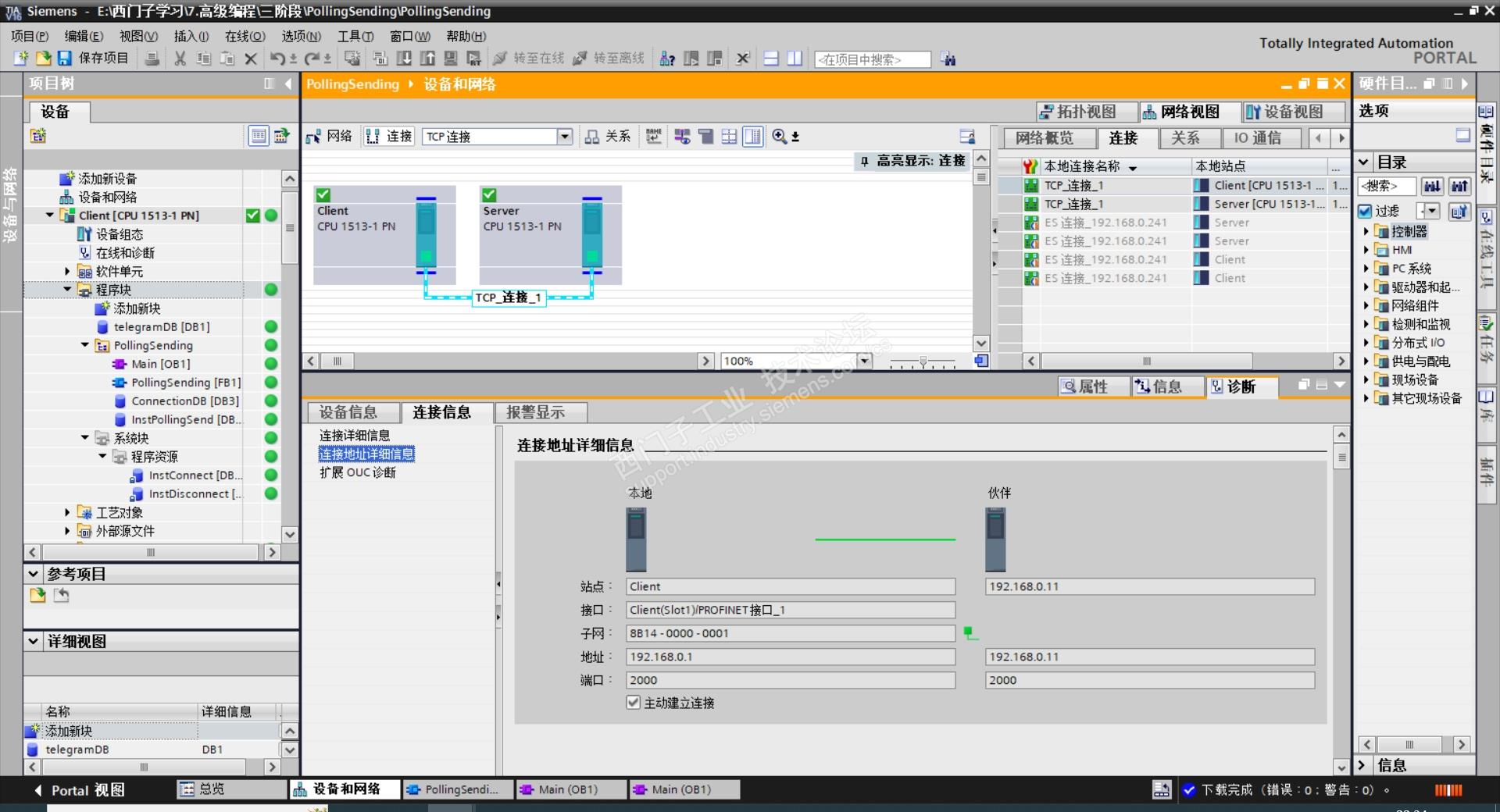Viewport: 1500px width, 812px height.
Task: Open the TCP 连接 connection type dropdown
Action: pyautogui.click(x=565, y=137)
